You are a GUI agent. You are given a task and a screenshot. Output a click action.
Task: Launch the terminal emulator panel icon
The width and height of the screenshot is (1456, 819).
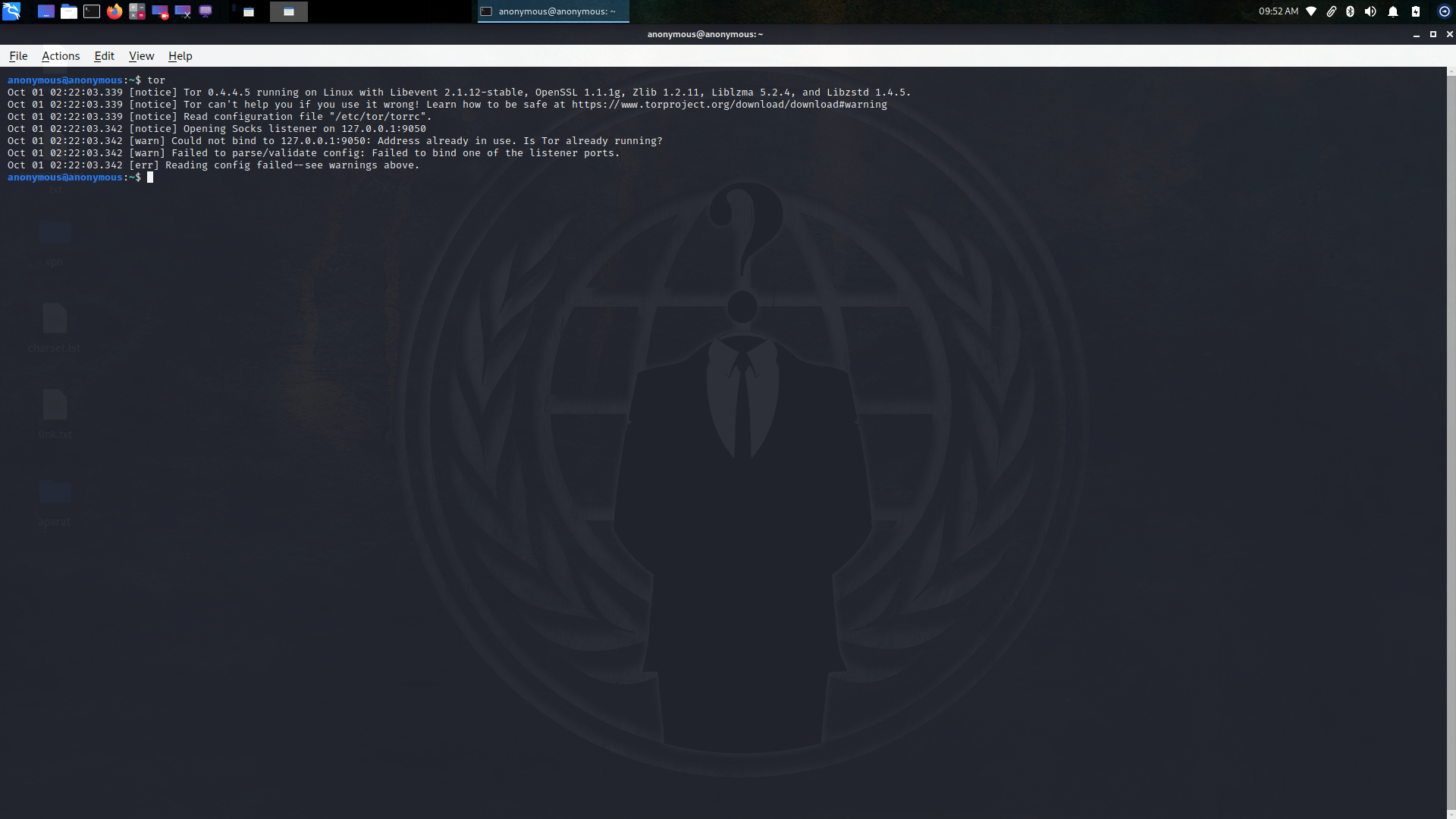point(92,11)
